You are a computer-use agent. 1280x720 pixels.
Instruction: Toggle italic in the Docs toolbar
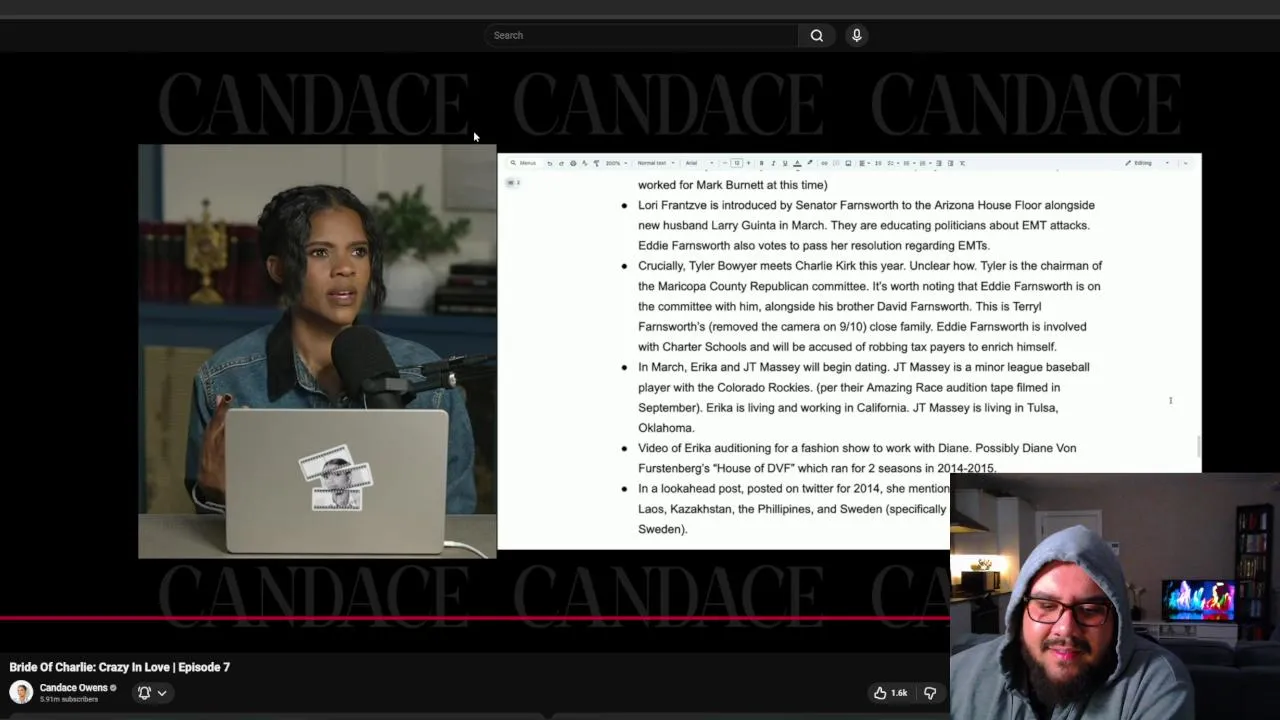pos(773,163)
